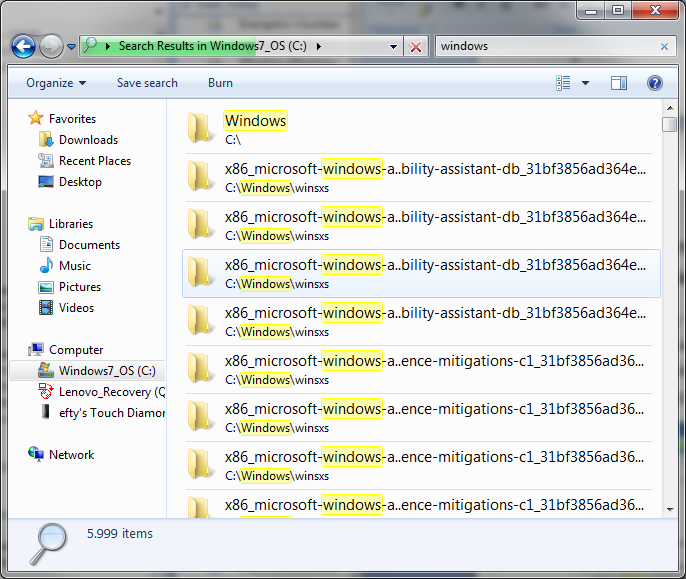Open Recent Places in the sidebar
686x579 pixels.
click(x=95, y=161)
